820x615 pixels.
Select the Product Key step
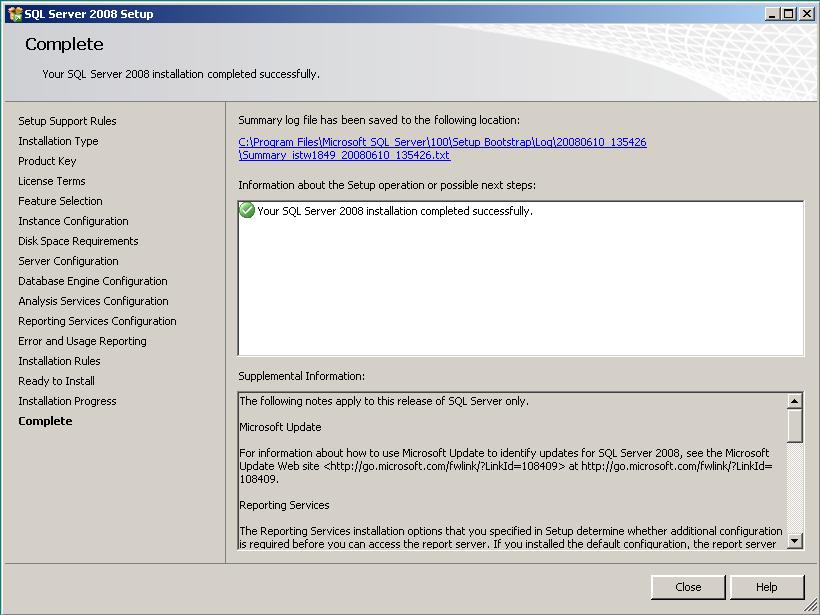point(47,161)
